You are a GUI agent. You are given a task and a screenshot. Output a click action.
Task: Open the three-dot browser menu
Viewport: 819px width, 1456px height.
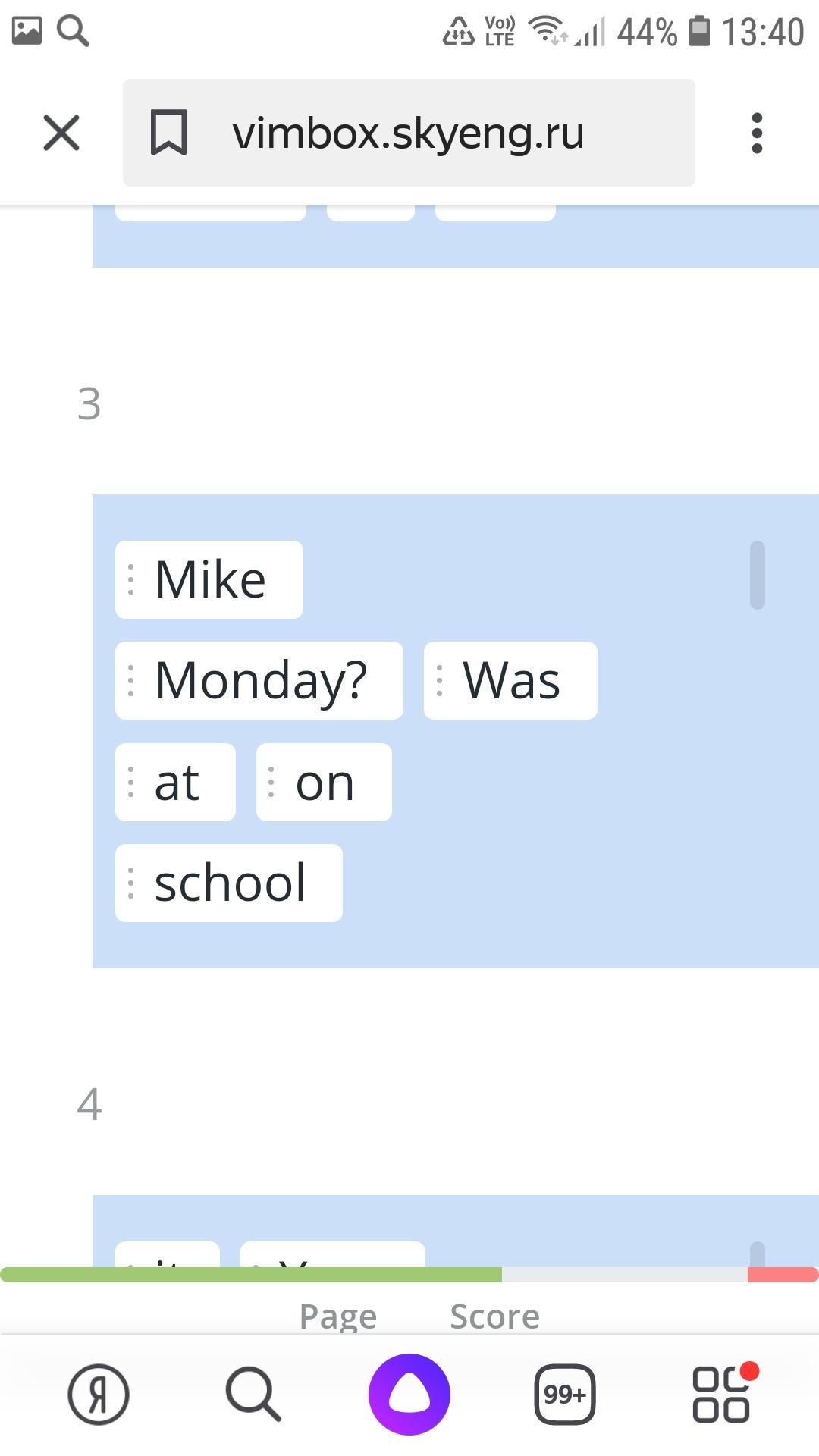(x=756, y=133)
